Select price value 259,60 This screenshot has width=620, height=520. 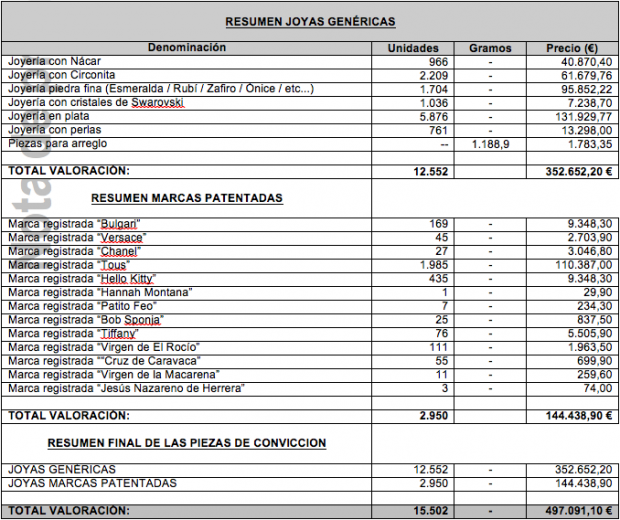pos(594,375)
